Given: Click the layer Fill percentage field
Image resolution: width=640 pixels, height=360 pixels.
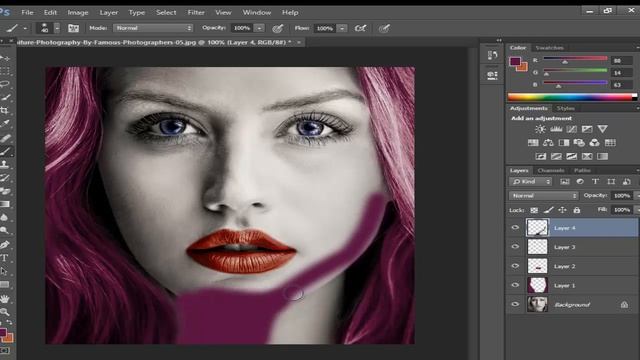Looking at the screenshot, I should (x=621, y=210).
